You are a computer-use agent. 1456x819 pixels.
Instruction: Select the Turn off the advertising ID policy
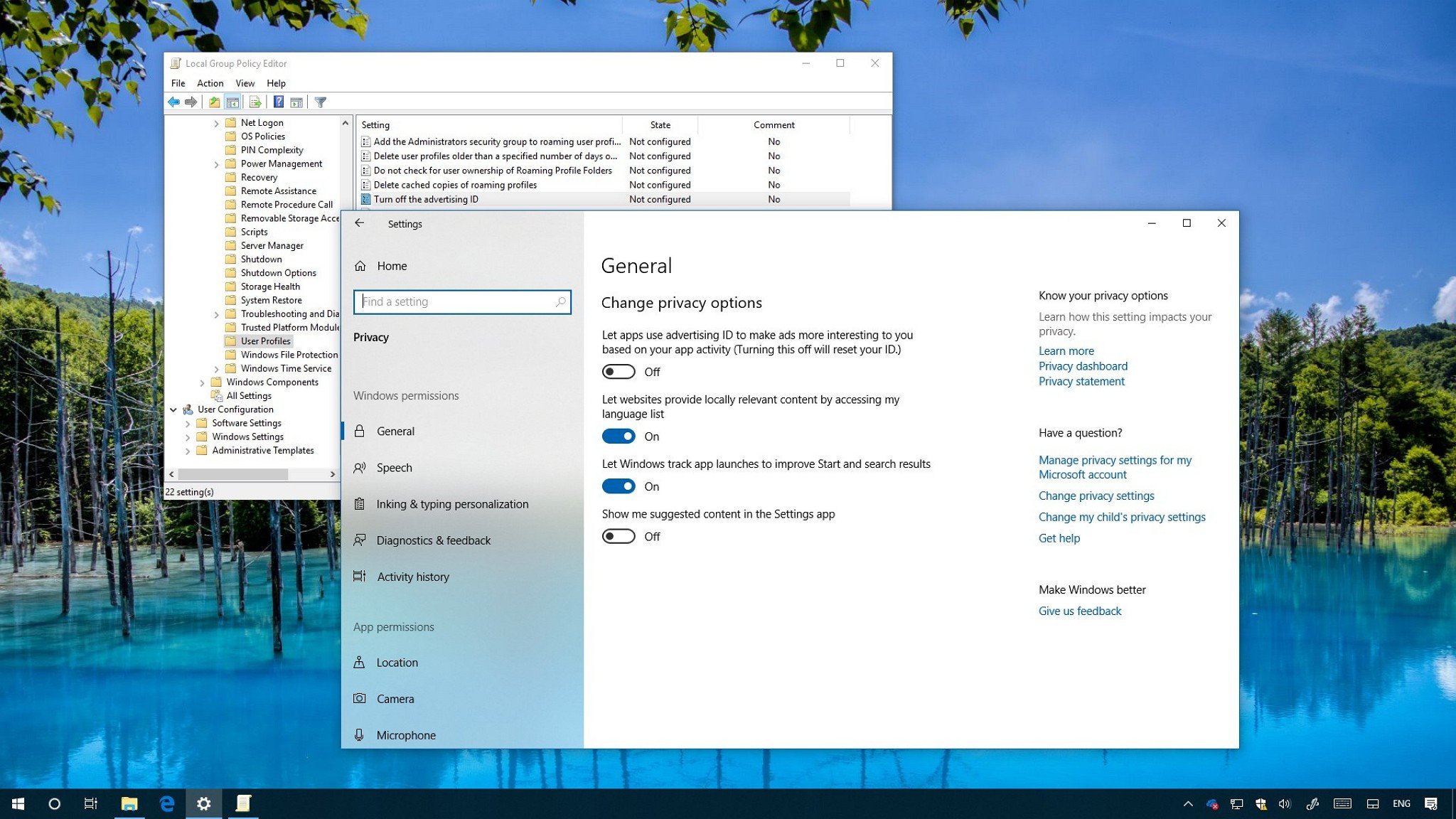[604, 200]
